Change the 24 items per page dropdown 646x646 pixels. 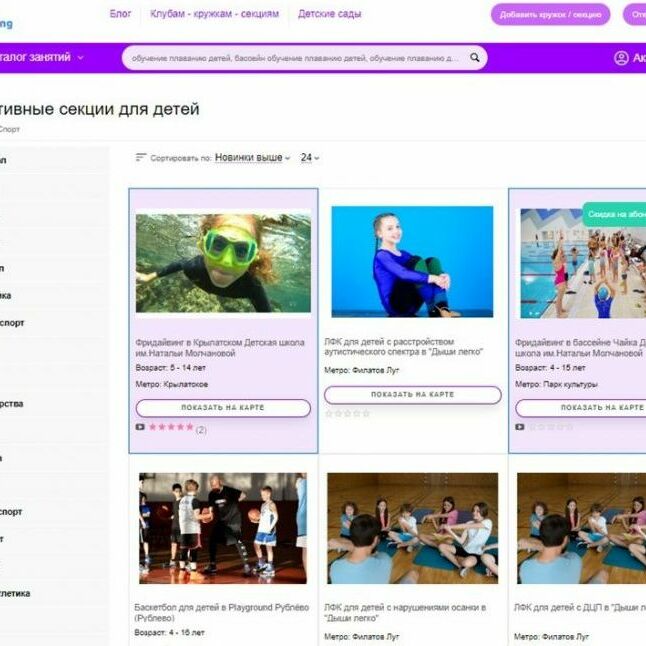[310, 157]
